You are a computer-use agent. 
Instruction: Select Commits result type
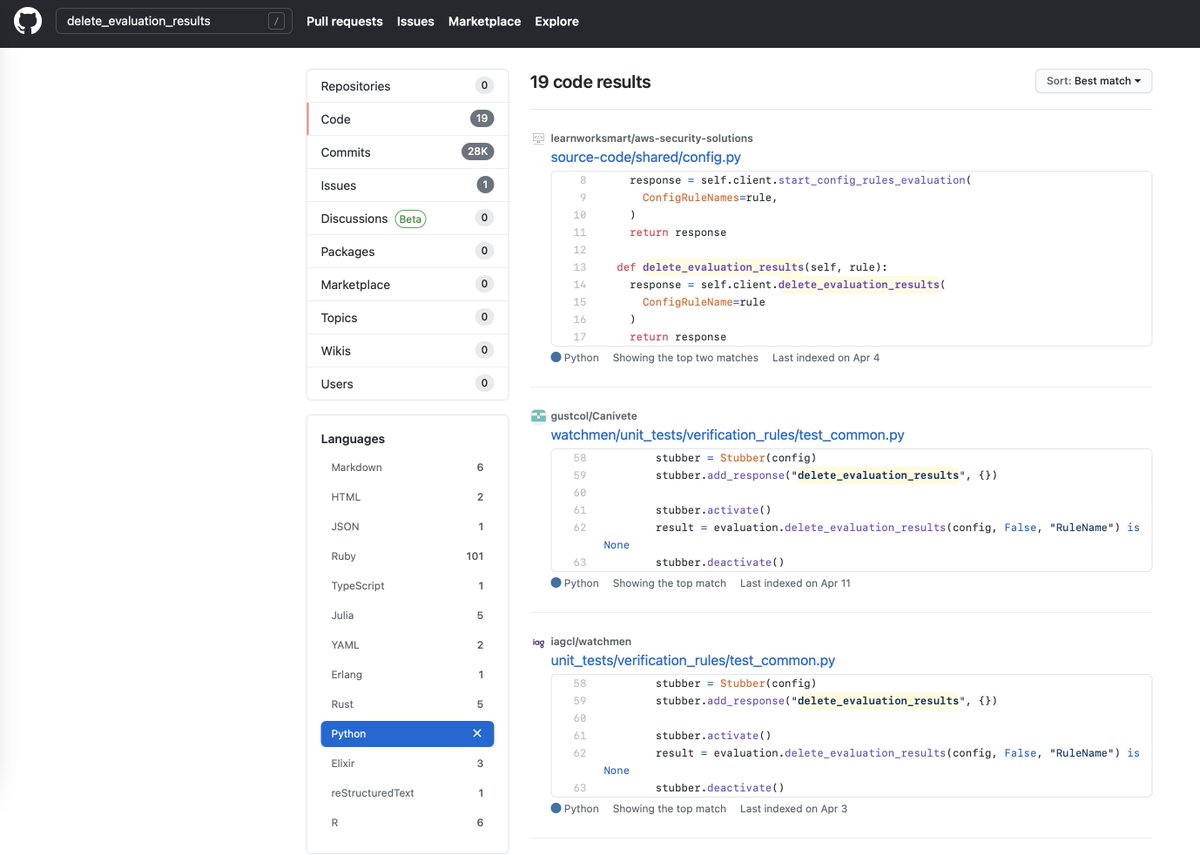click(x=407, y=152)
